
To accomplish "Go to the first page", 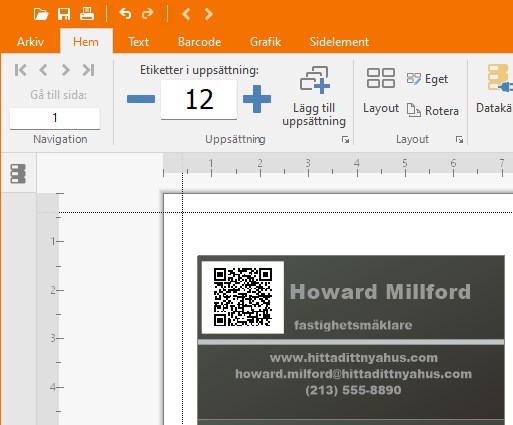I will click(x=21, y=70).
